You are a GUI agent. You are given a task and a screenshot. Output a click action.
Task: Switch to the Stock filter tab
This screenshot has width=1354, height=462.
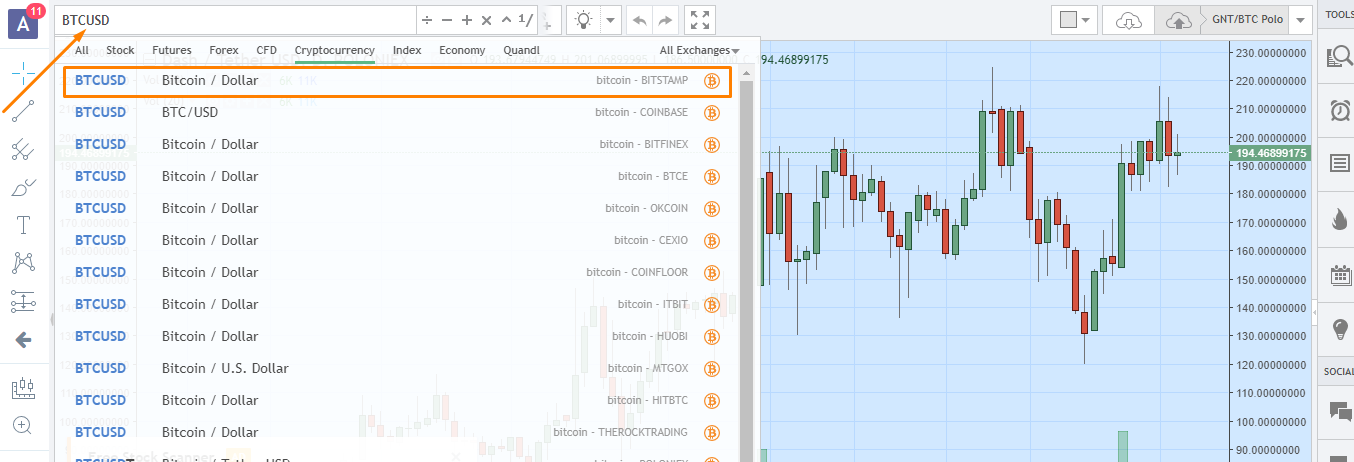pyautogui.click(x=120, y=50)
